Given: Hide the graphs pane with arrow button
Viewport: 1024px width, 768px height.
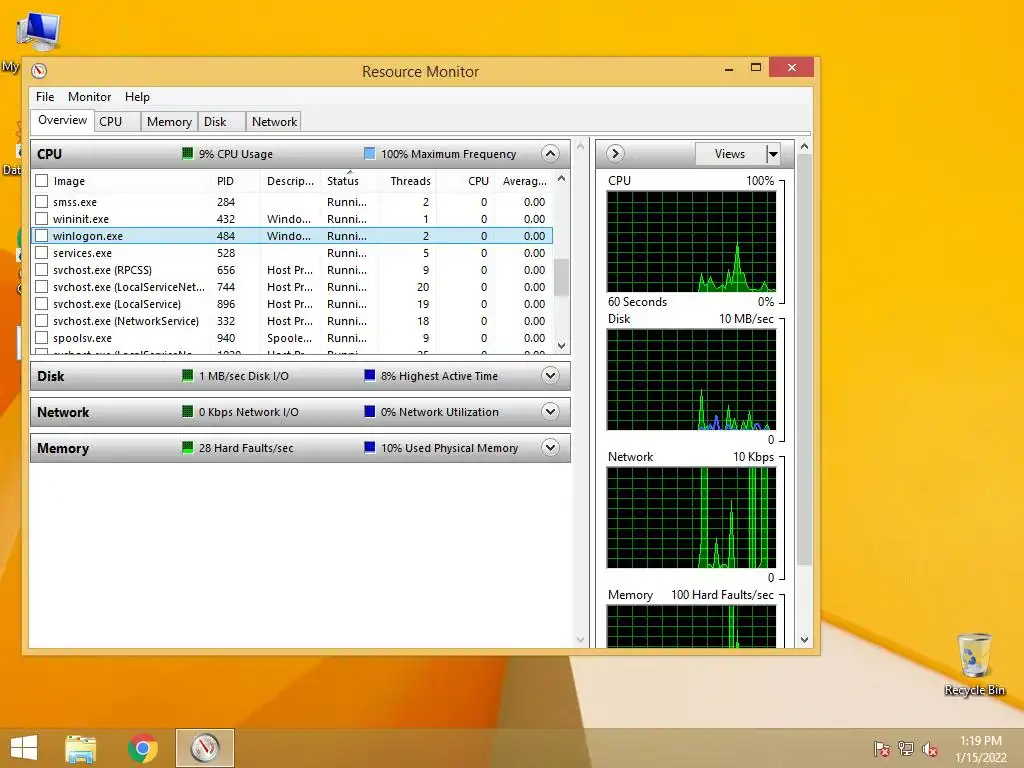Looking at the screenshot, I should tap(615, 153).
